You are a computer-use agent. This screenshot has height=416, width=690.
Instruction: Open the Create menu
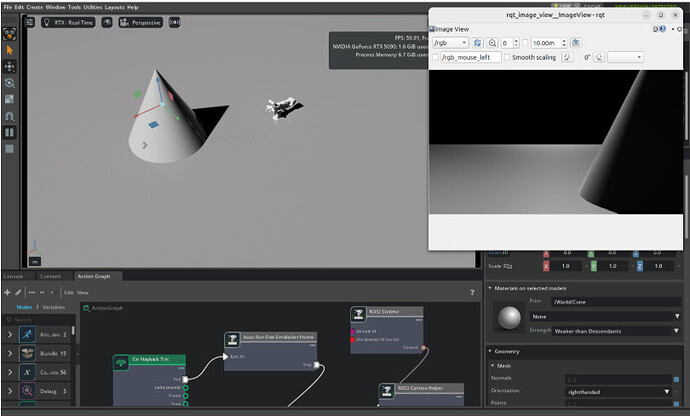[34, 7]
